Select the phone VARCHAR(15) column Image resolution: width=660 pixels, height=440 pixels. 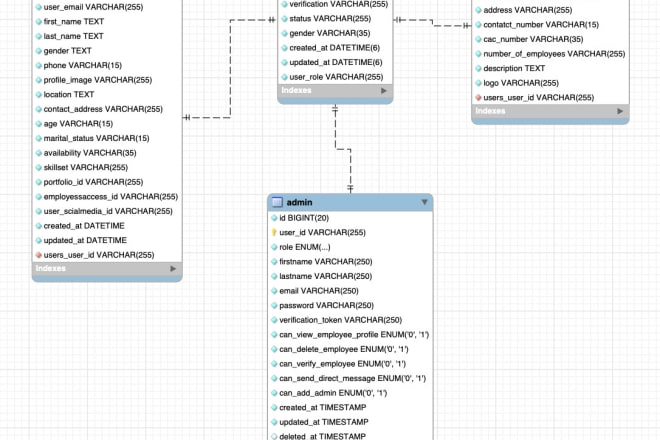82,65
